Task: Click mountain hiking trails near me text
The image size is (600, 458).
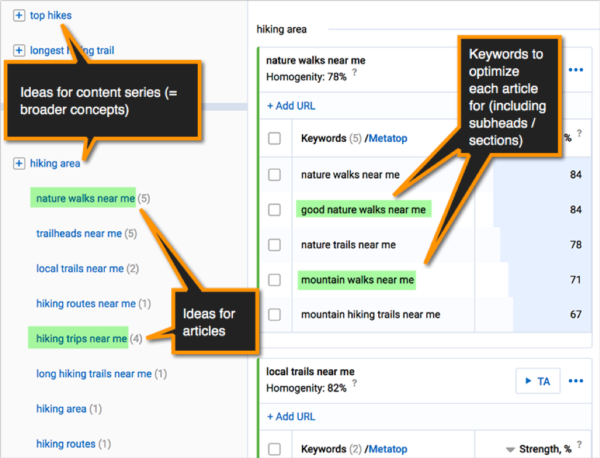Action: pos(370,315)
